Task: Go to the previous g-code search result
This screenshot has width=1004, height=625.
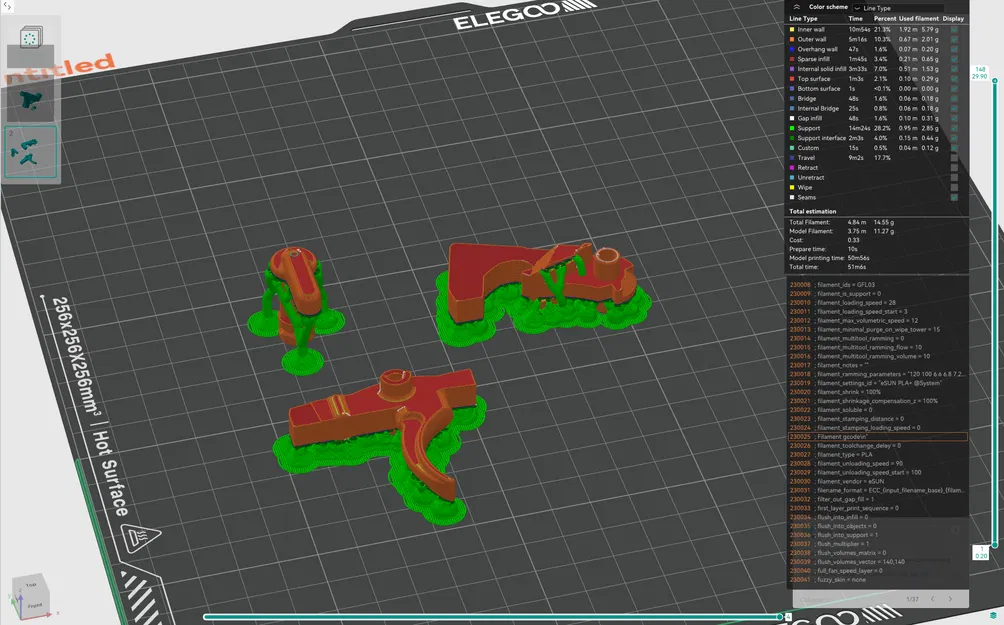Action: tap(932, 599)
